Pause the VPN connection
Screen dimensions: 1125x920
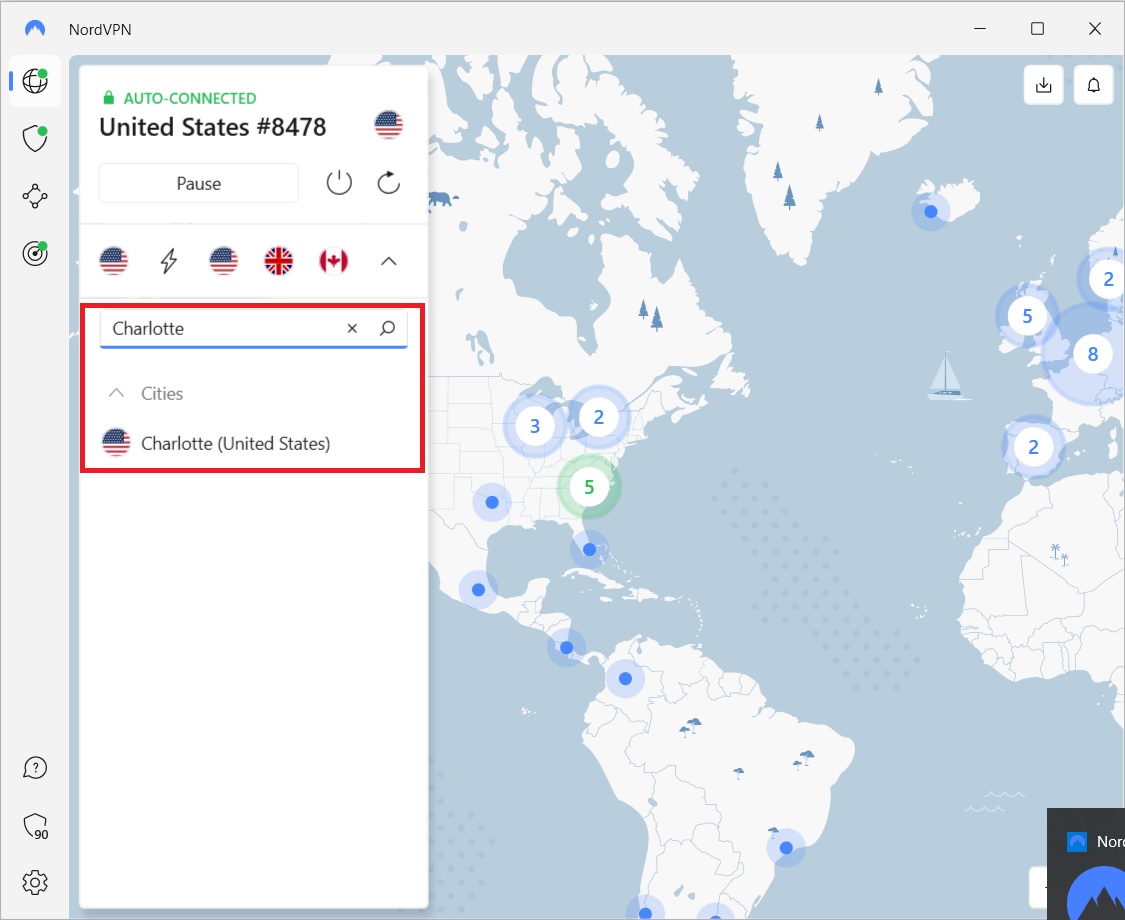[199, 183]
